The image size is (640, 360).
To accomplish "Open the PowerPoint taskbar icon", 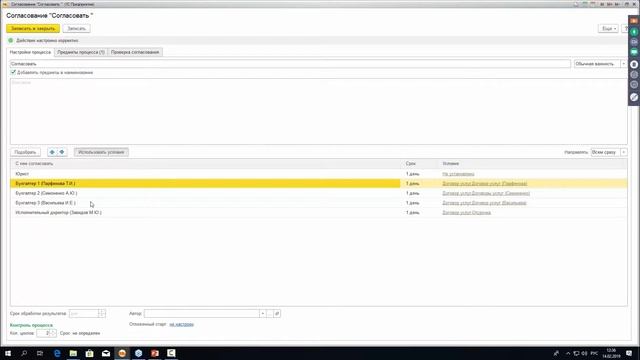I will [155, 353].
